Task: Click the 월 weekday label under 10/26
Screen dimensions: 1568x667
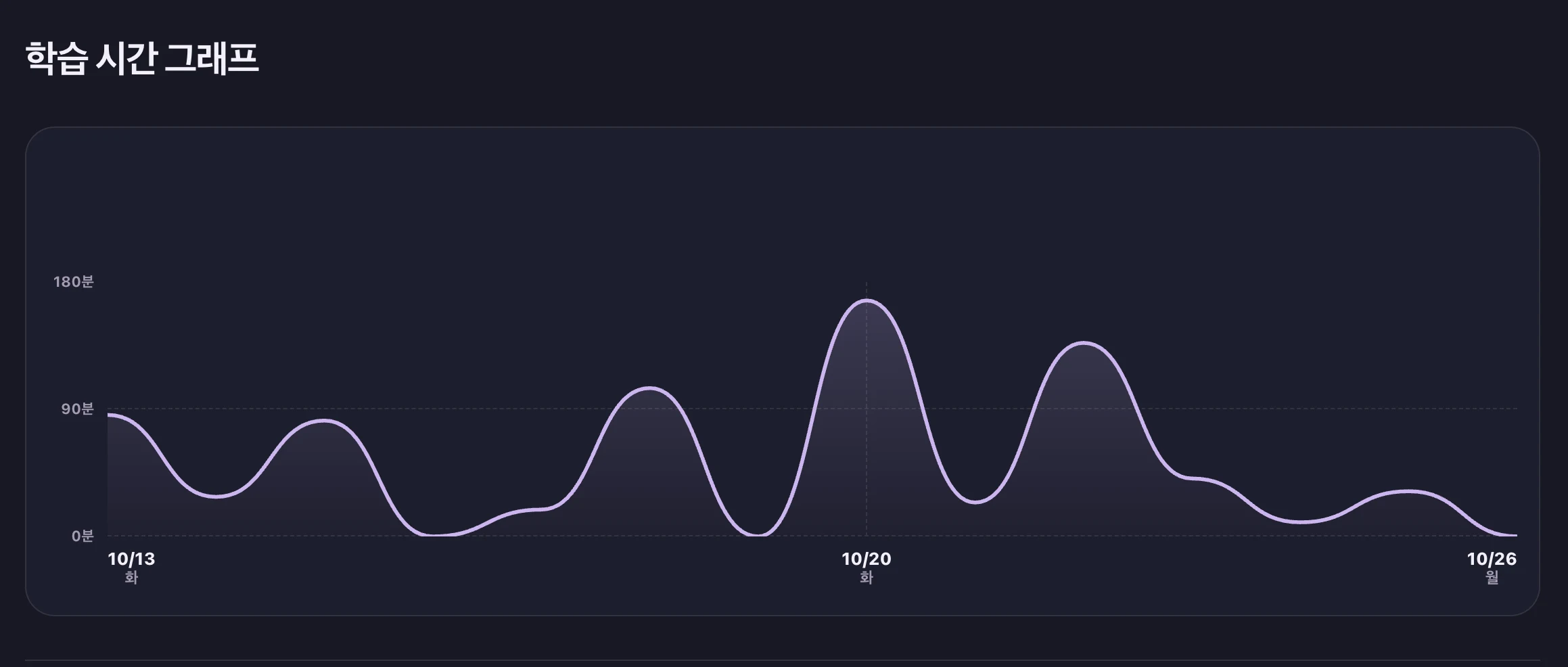Action: (1492, 578)
